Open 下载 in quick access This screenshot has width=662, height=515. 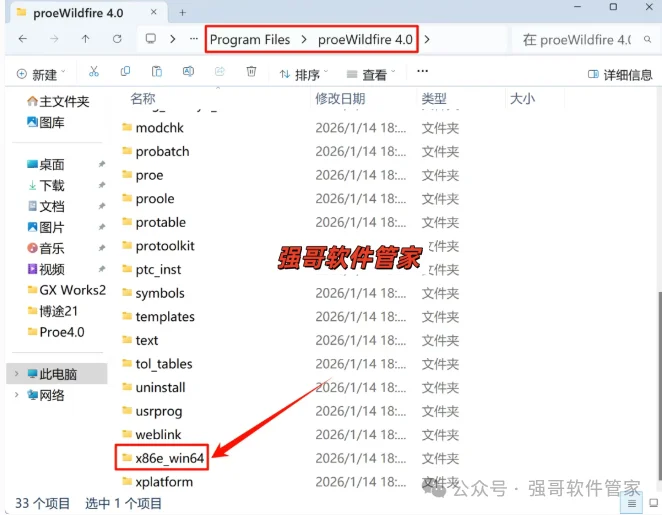click(x=46, y=185)
